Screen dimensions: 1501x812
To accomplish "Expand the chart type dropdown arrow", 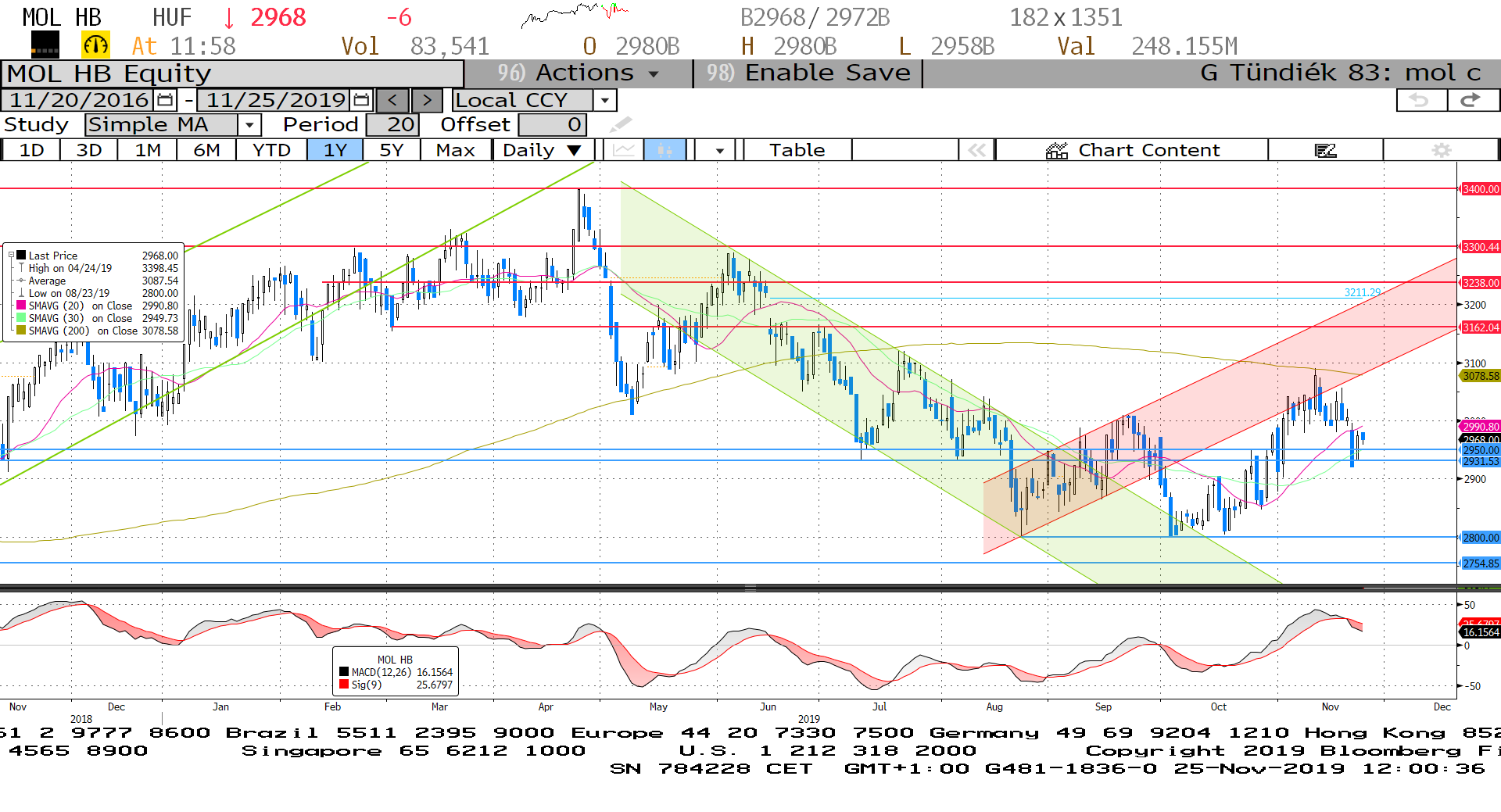I will click(719, 150).
